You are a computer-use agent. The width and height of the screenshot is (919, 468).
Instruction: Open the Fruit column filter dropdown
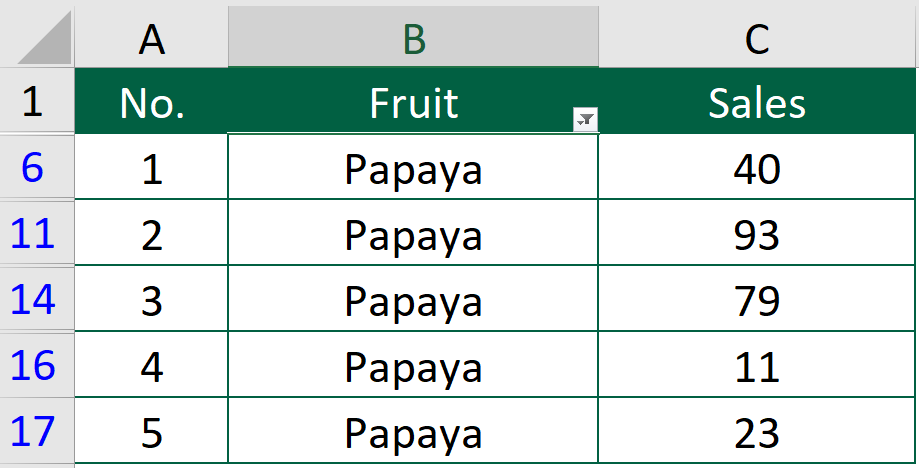[x=586, y=119]
